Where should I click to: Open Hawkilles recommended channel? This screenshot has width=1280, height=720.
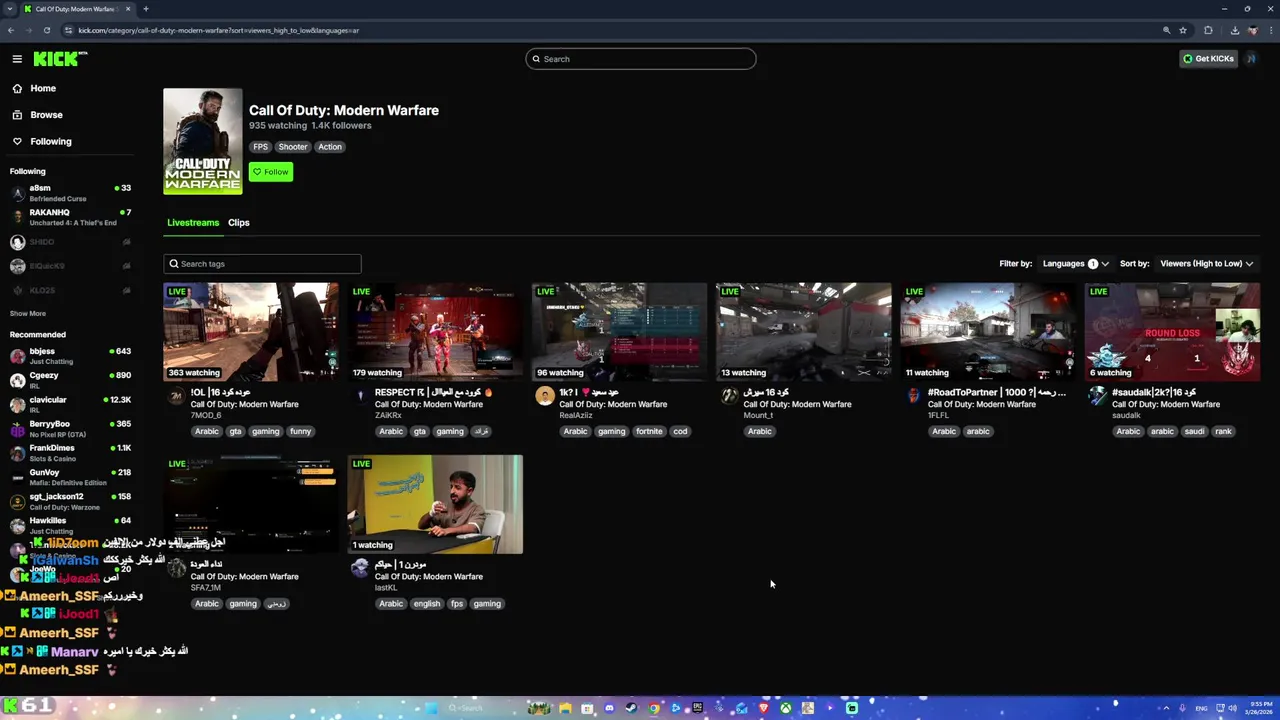(x=70, y=525)
